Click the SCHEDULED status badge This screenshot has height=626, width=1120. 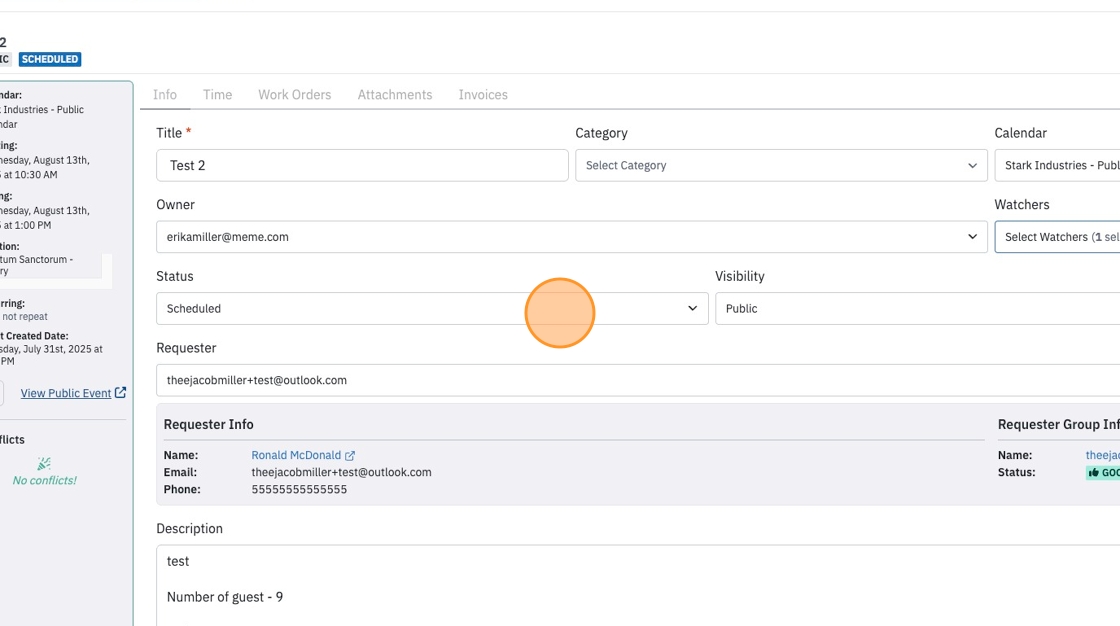point(50,59)
